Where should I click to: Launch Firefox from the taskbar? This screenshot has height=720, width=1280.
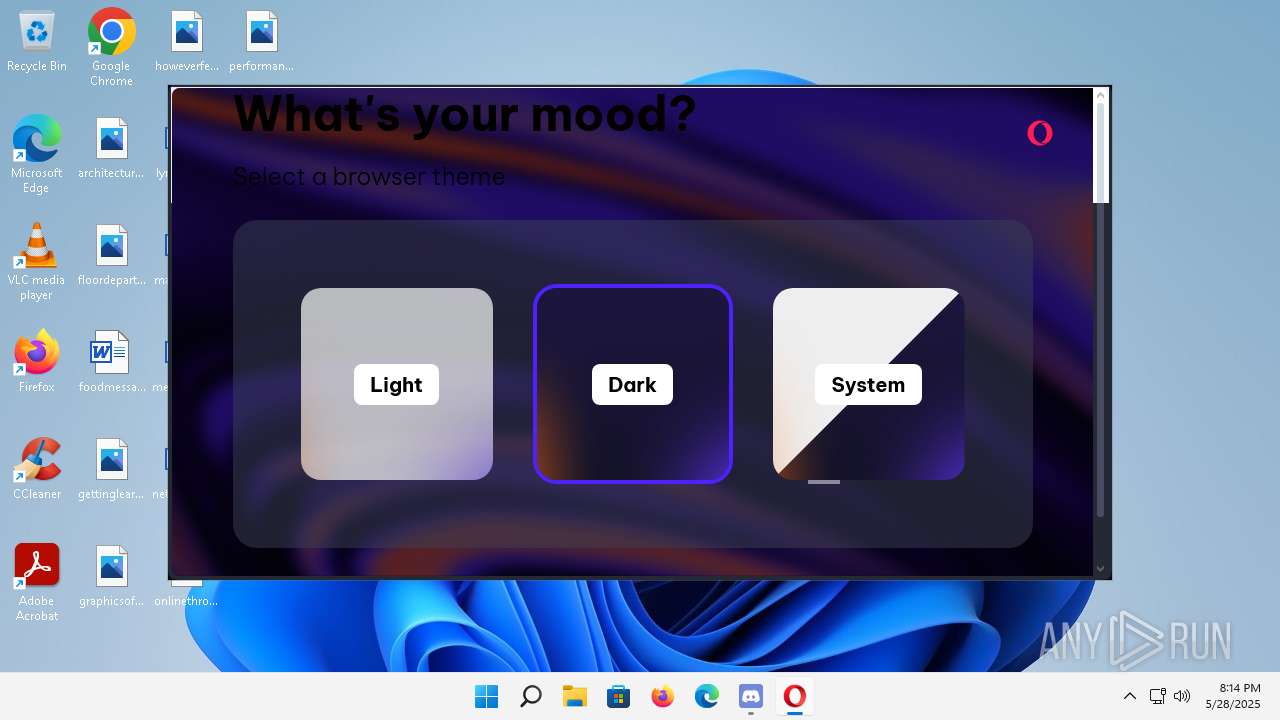[663, 696]
